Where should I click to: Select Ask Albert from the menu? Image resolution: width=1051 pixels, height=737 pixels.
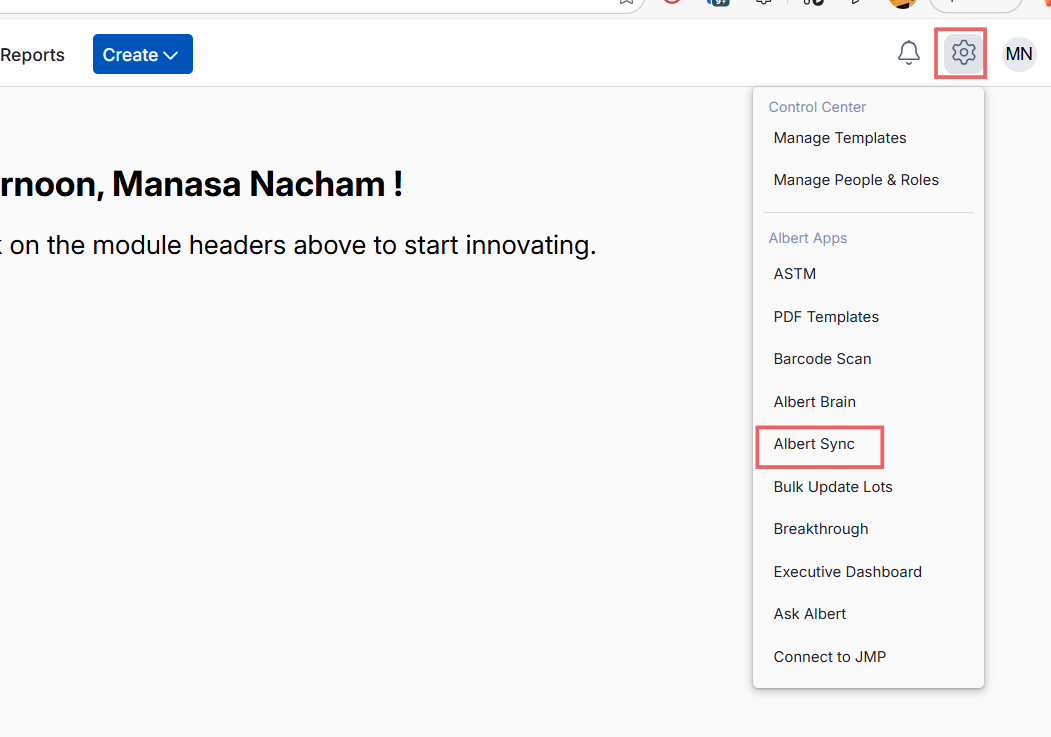click(810, 614)
